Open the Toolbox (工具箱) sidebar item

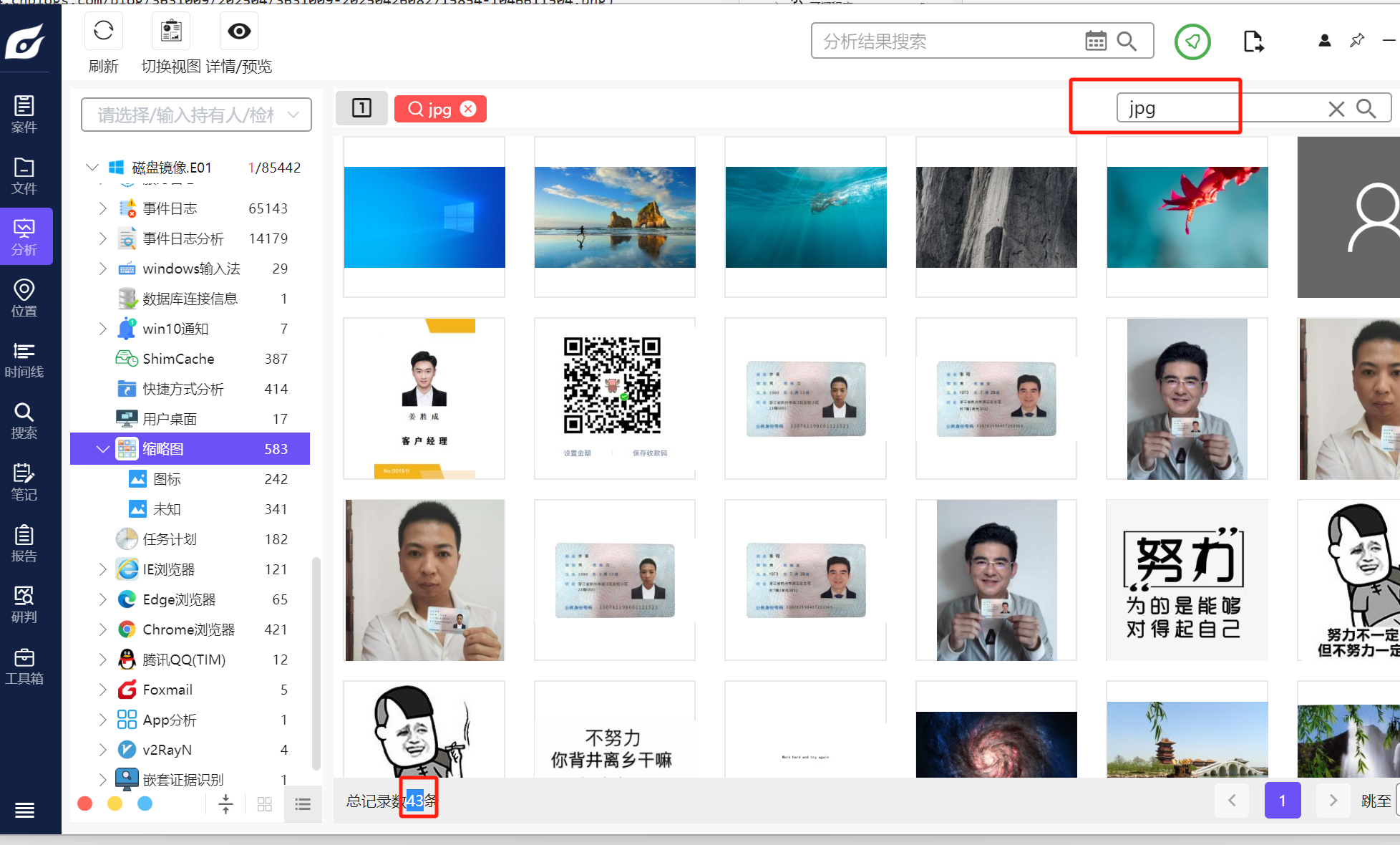24,666
